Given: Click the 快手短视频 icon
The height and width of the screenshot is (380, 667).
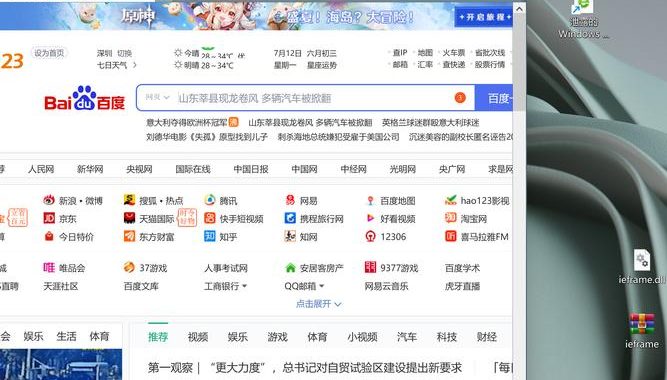Looking at the screenshot, I should [x=210, y=218].
